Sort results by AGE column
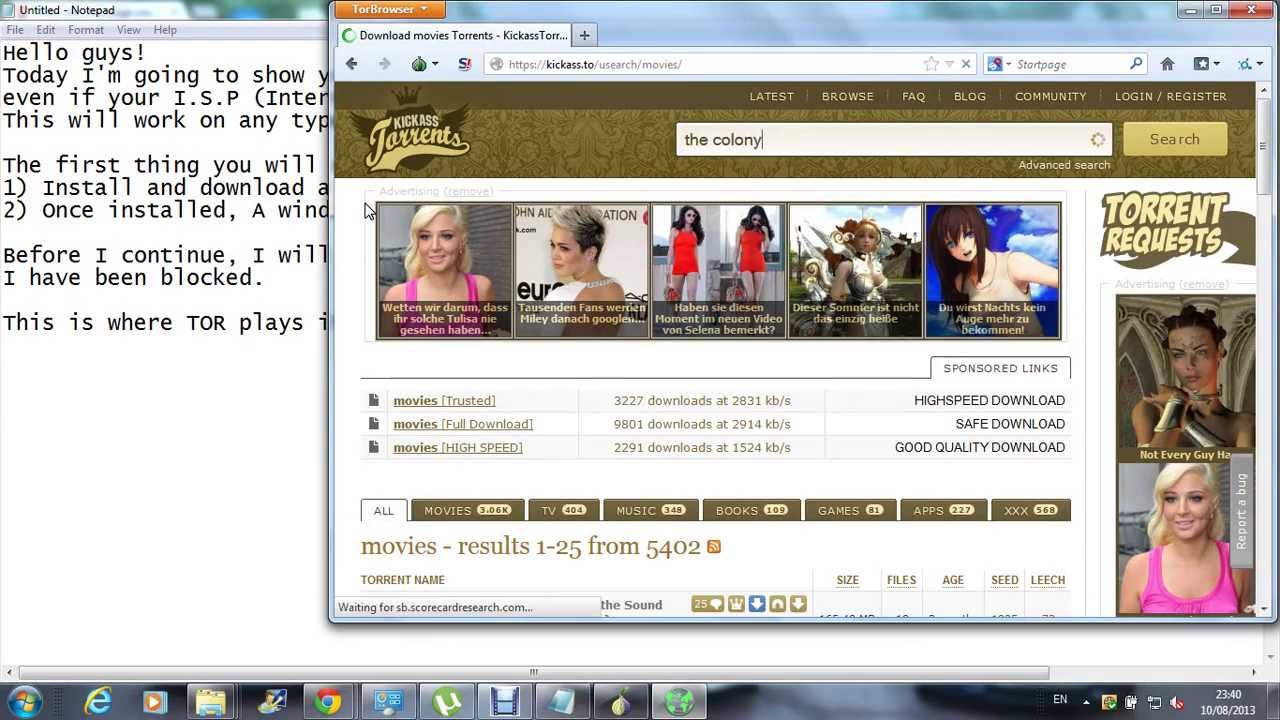The width and height of the screenshot is (1280, 720). 952,580
